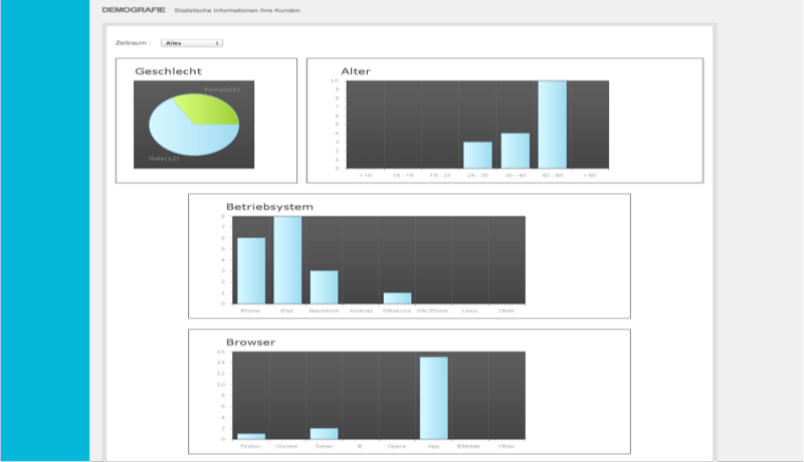Click the App bar in Browser chart
The height and width of the screenshot is (462, 804).
tap(433, 397)
